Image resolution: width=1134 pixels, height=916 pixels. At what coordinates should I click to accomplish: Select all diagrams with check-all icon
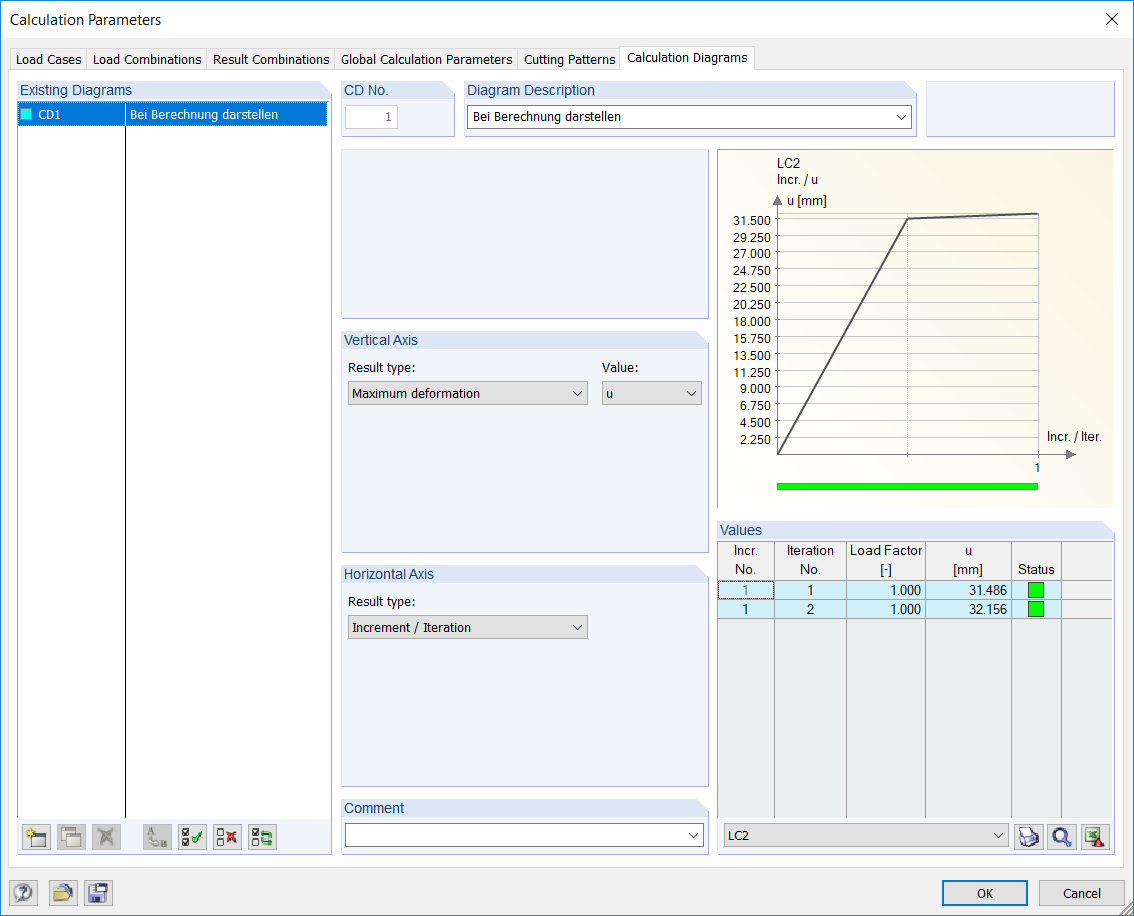[x=192, y=837]
